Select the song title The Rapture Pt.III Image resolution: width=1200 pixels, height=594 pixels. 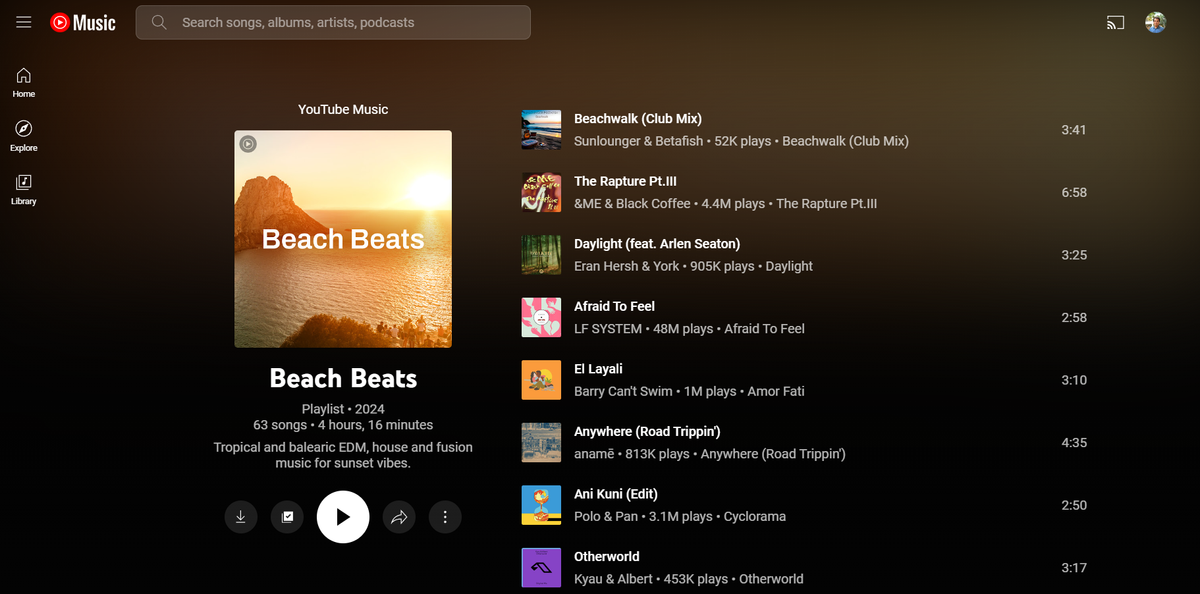pyautogui.click(x=625, y=181)
